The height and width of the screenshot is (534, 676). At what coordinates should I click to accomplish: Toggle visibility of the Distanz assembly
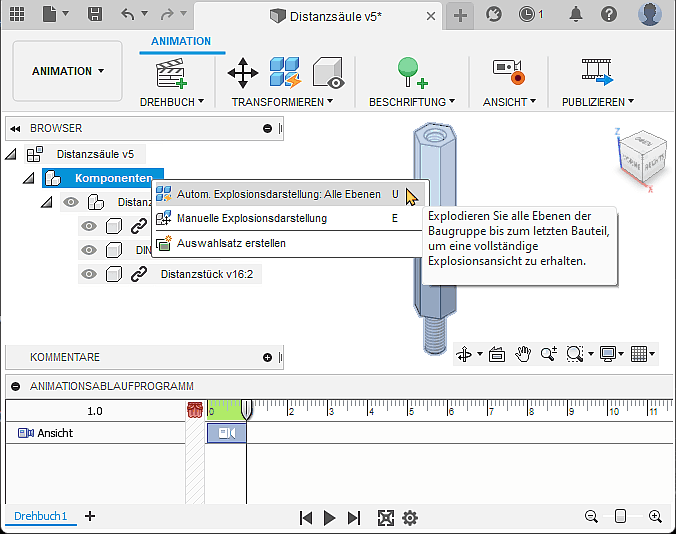71,202
